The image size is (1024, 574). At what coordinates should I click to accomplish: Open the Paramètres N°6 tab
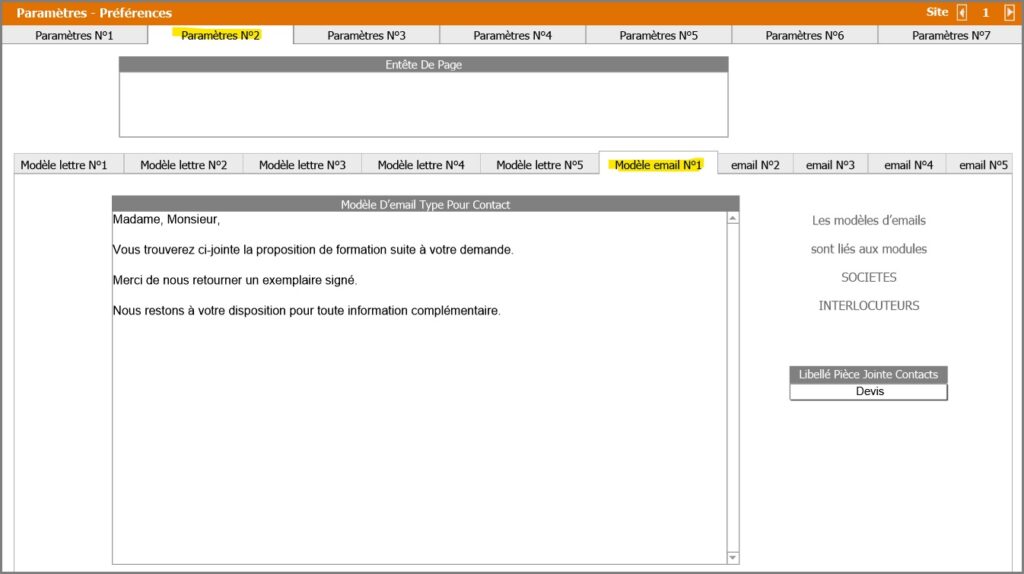[805, 35]
